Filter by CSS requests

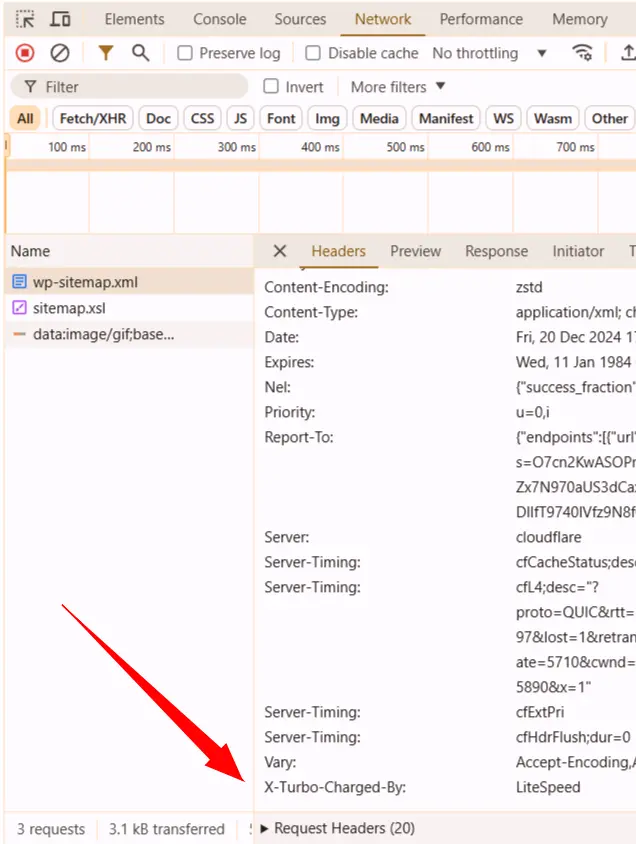pos(202,118)
